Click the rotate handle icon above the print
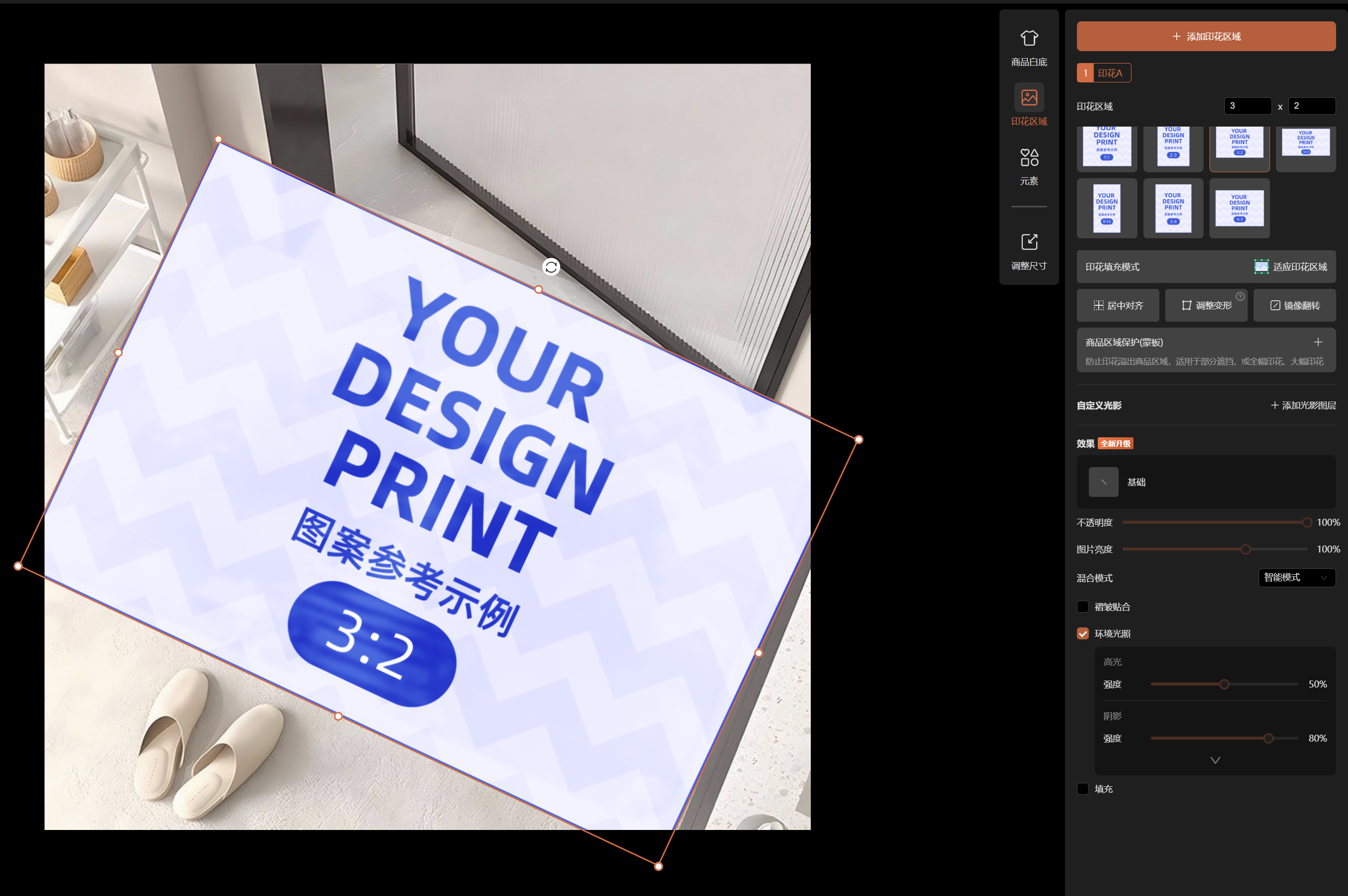The width and height of the screenshot is (1348, 896). [551, 267]
